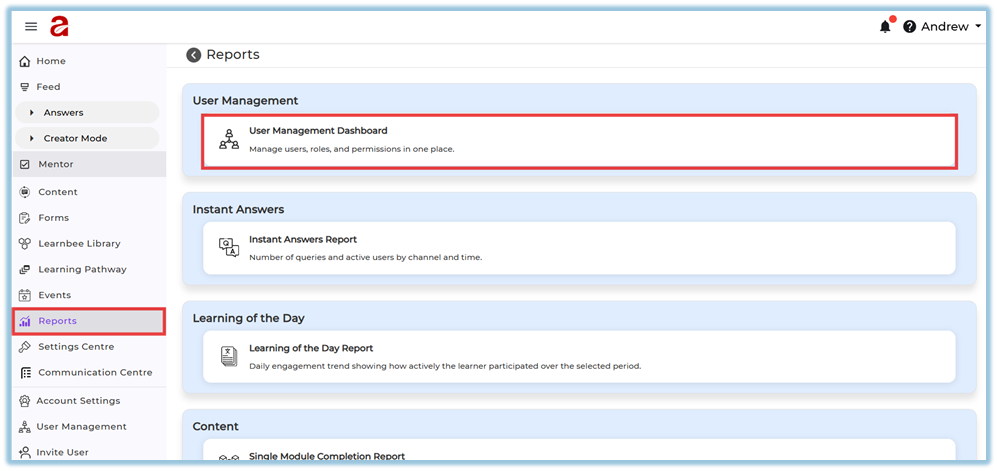This screenshot has height=471, width=997.
Task: Go to Home in the sidebar
Action: (50, 61)
